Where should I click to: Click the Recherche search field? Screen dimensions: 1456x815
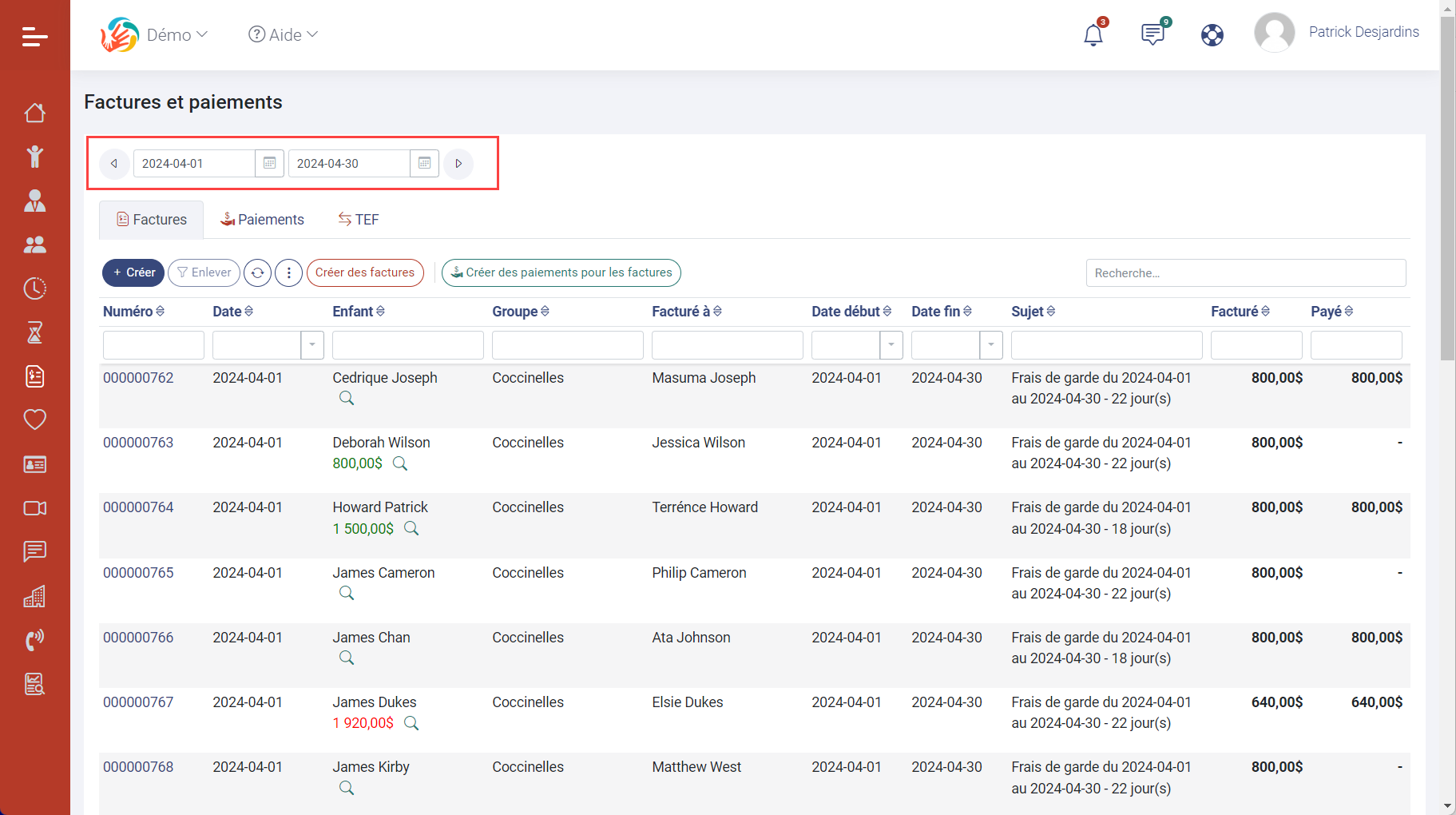click(x=1245, y=273)
